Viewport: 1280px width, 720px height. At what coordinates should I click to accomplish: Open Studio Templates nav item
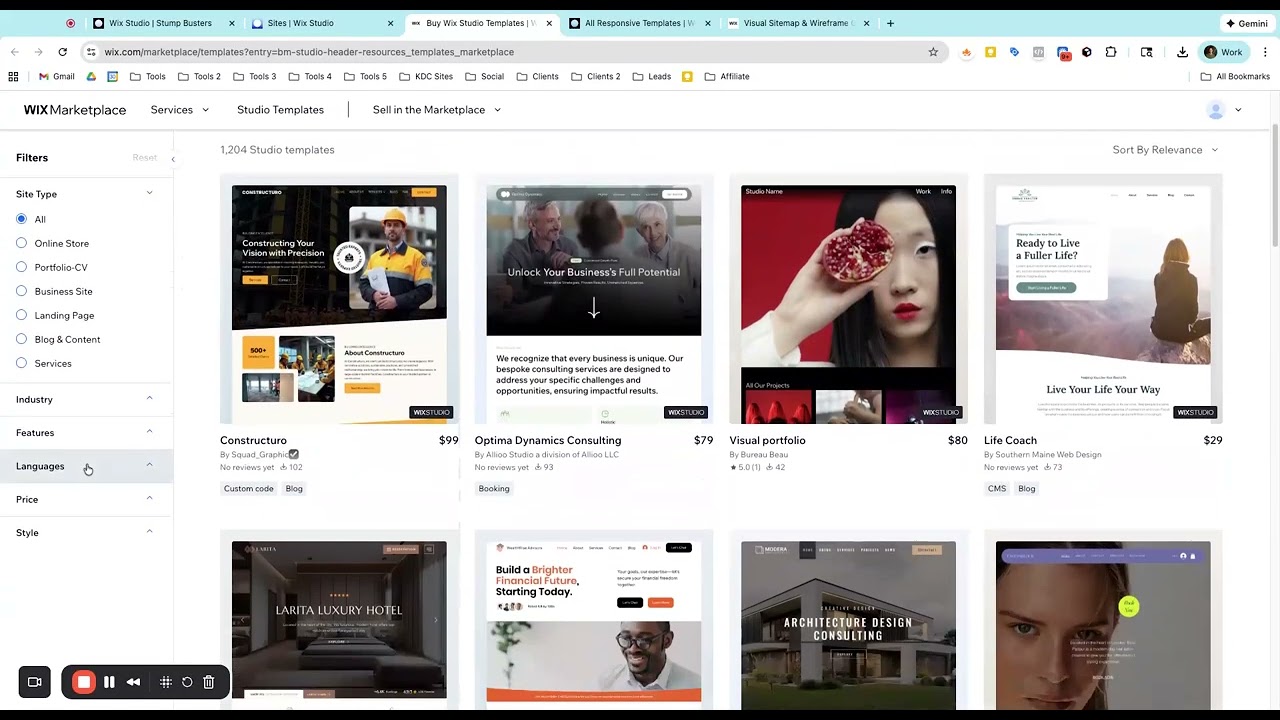(x=280, y=110)
